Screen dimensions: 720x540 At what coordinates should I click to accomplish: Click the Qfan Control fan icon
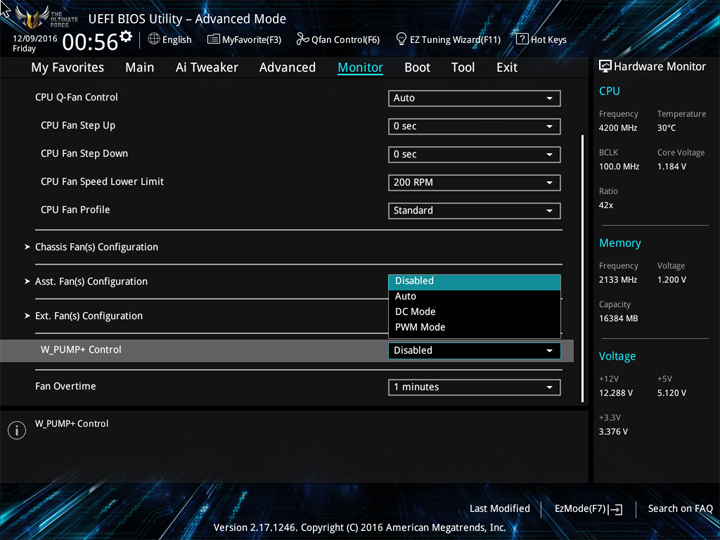(302, 39)
